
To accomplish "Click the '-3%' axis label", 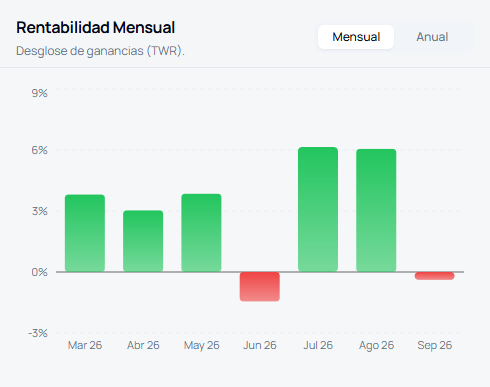I will click(38, 333).
